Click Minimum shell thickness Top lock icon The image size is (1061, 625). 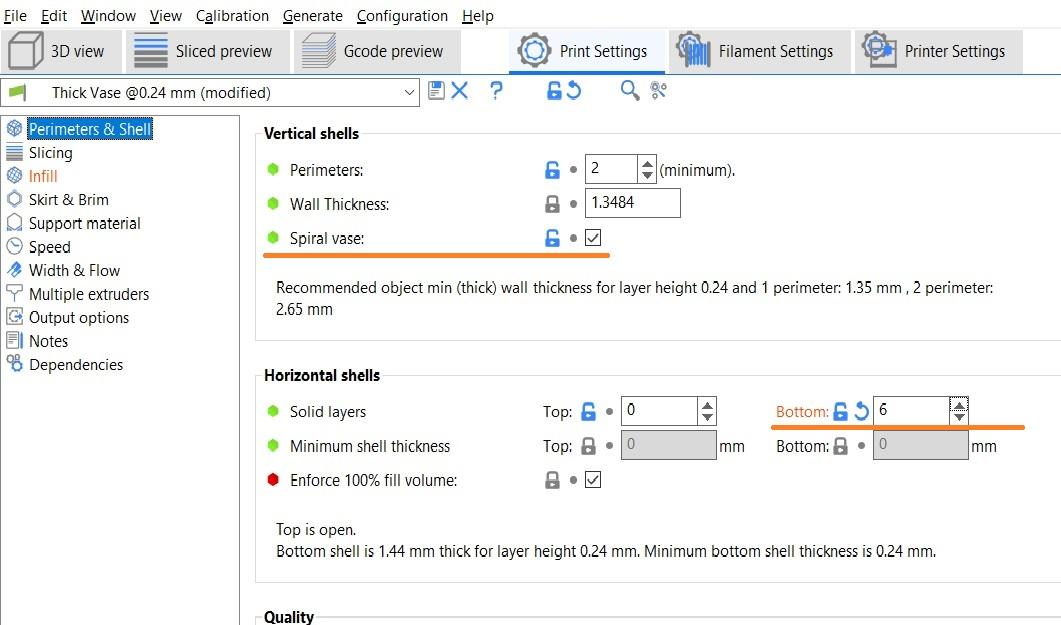(589, 446)
